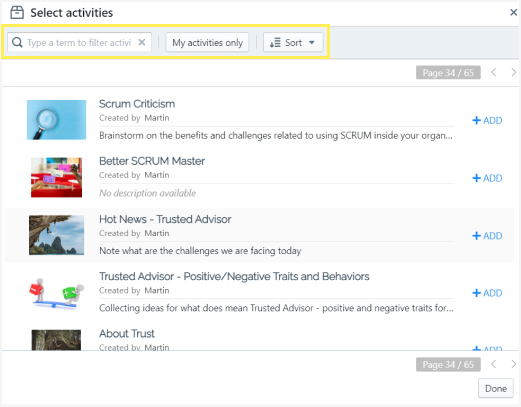This screenshot has height=407, width=521.
Task: Select the About Trust thumbnail
Action: click(56, 340)
